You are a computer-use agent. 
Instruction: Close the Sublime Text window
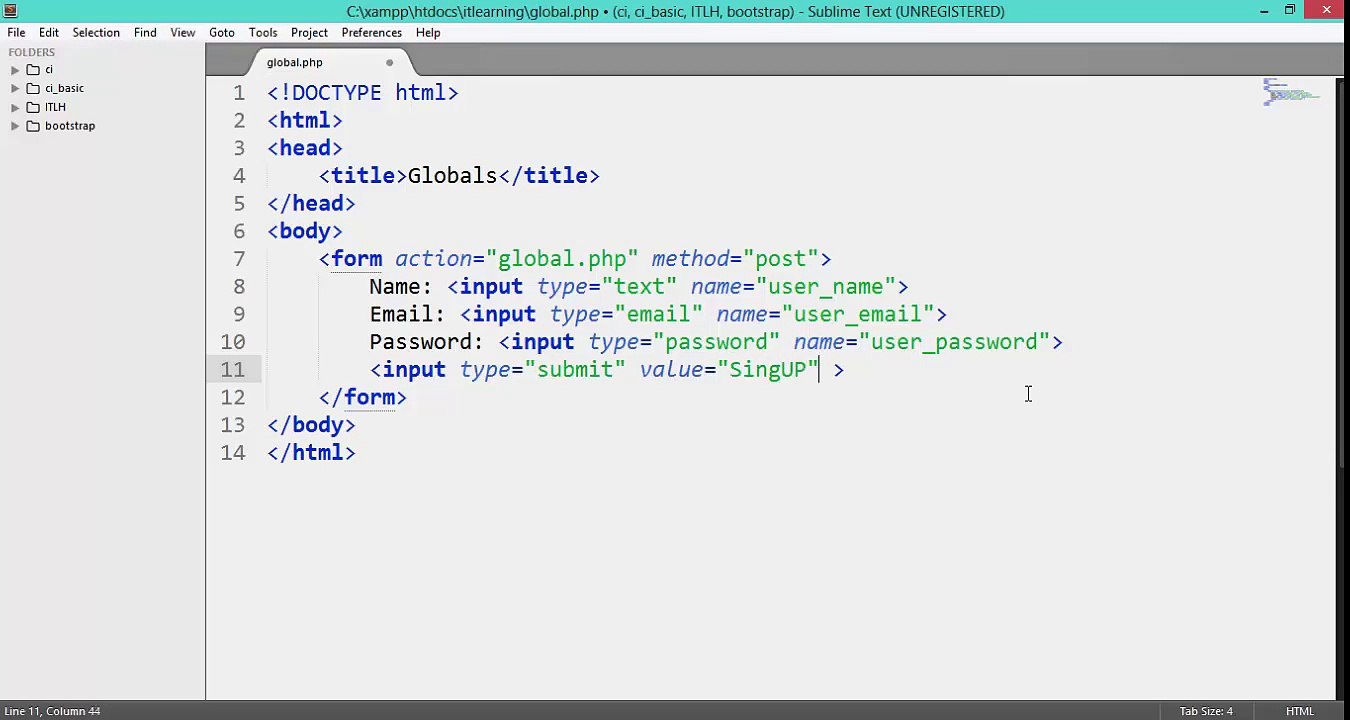(x=1326, y=10)
